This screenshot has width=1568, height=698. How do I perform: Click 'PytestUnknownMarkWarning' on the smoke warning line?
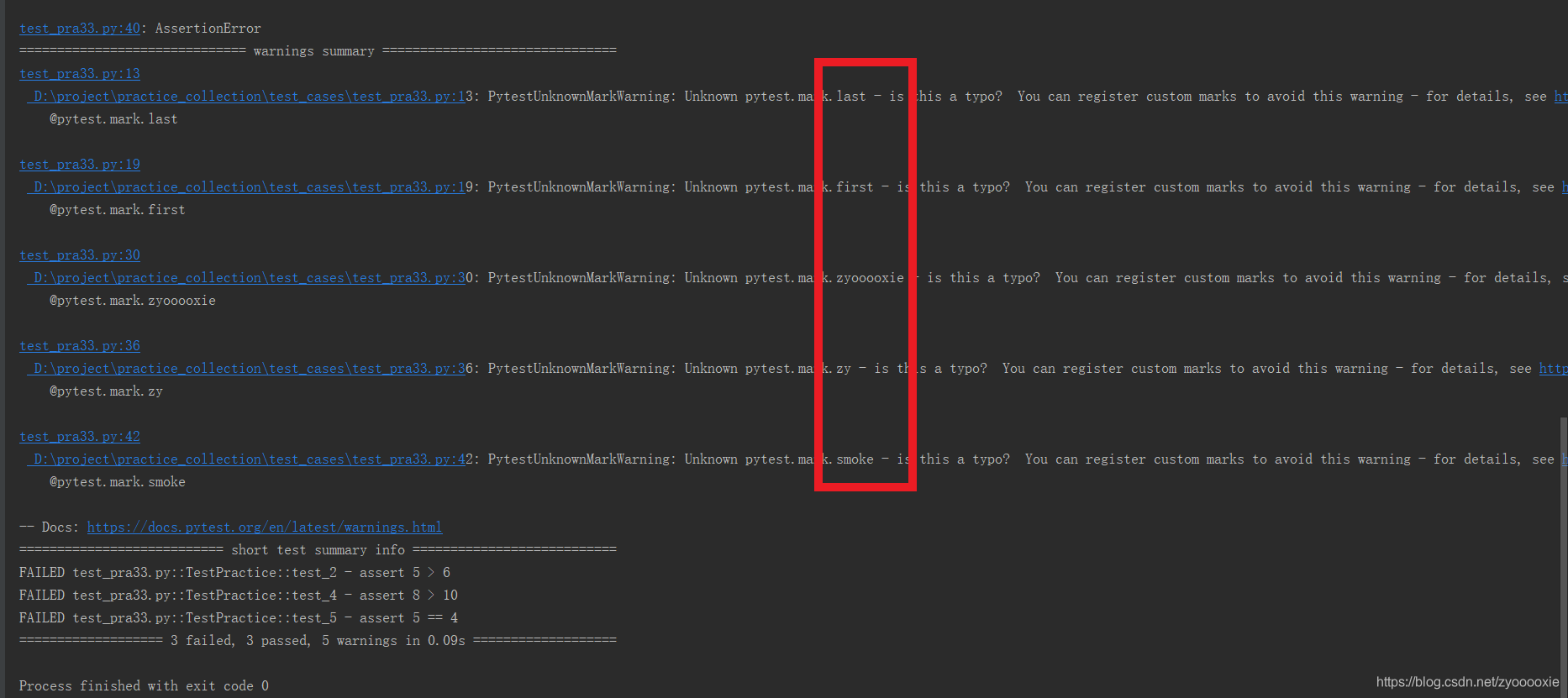[x=579, y=459]
